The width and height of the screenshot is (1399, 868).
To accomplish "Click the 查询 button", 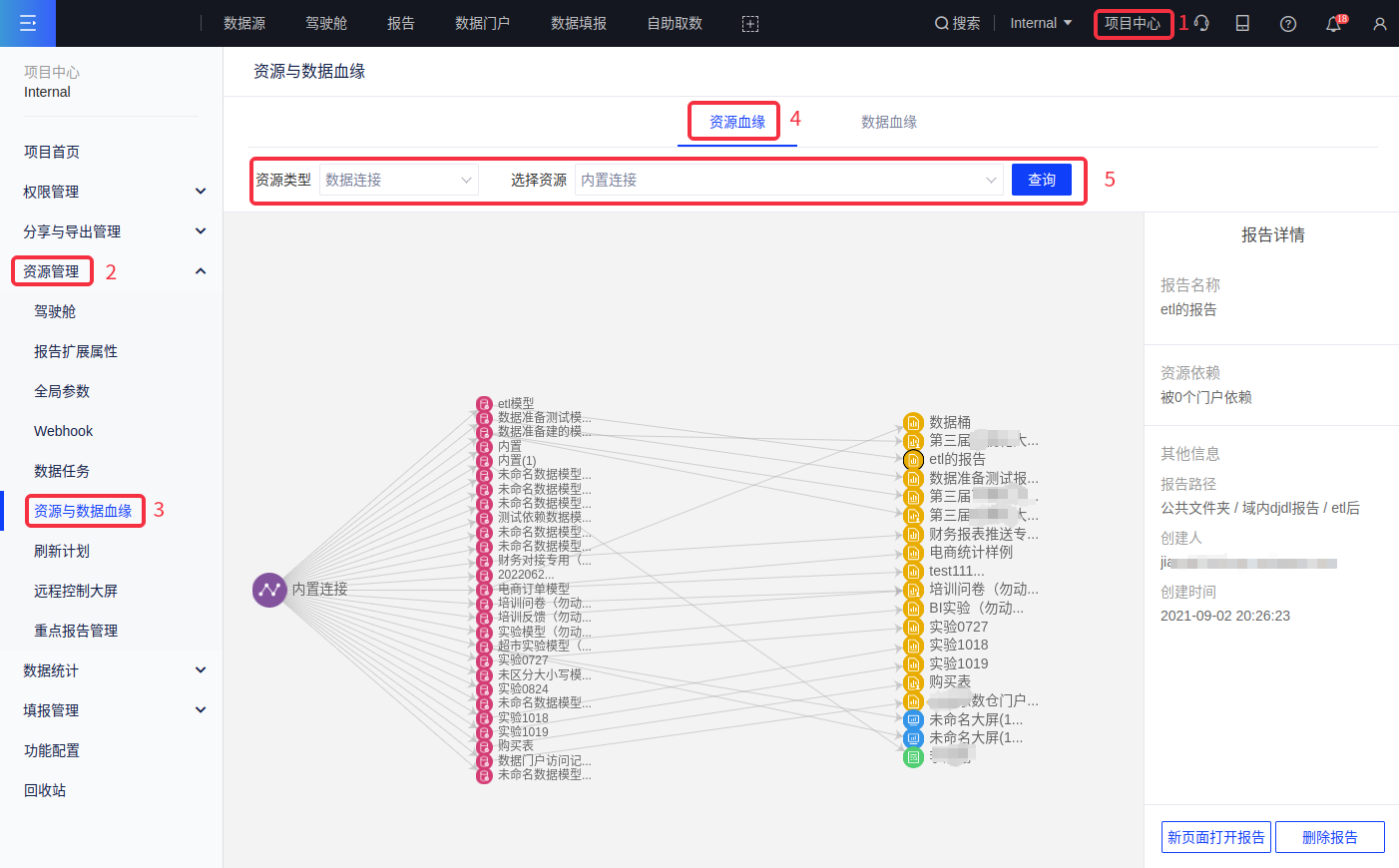I will pyautogui.click(x=1041, y=180).
